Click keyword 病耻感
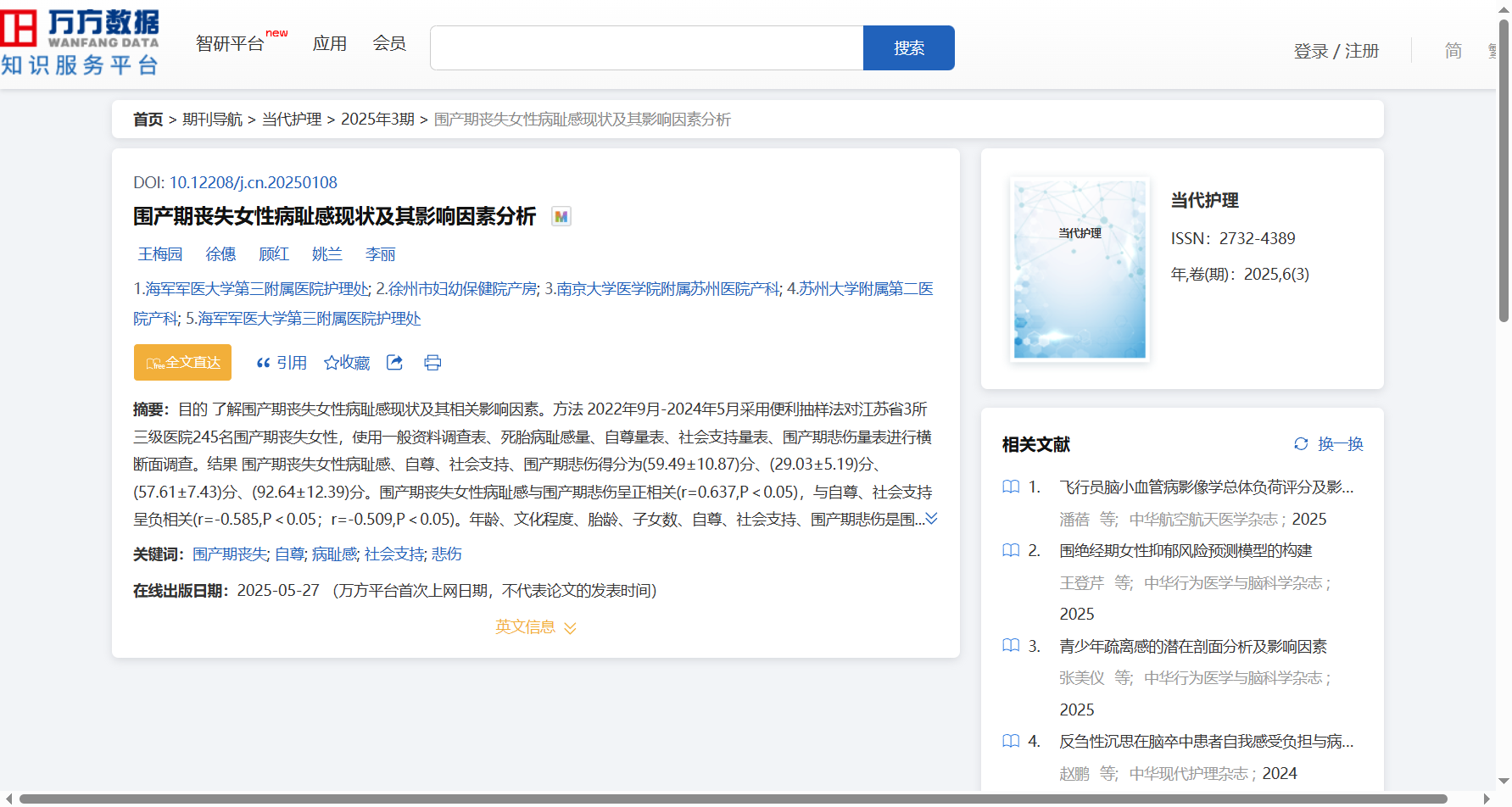 pyautogui.click(x=334, y=554)
